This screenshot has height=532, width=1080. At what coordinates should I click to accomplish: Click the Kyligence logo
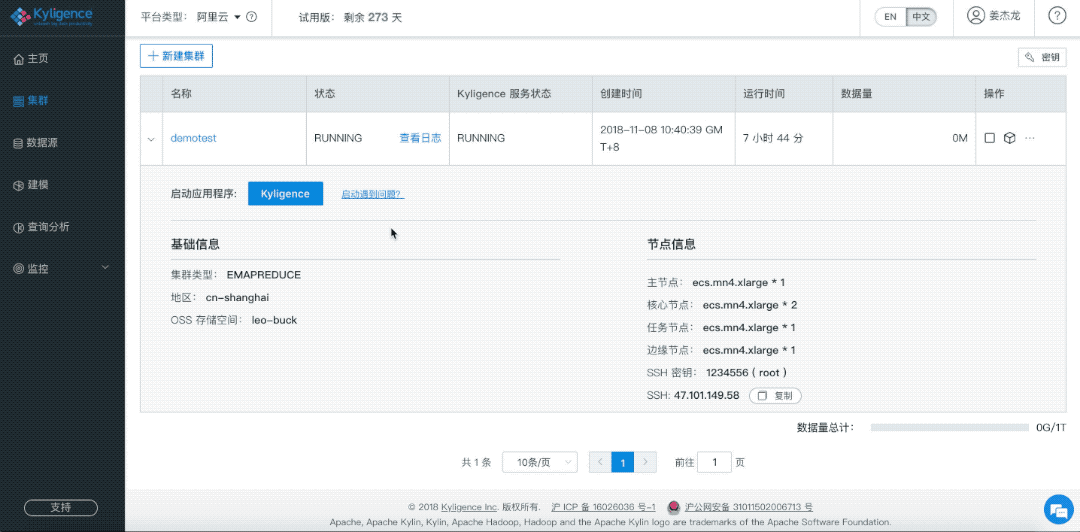point(52,17)
